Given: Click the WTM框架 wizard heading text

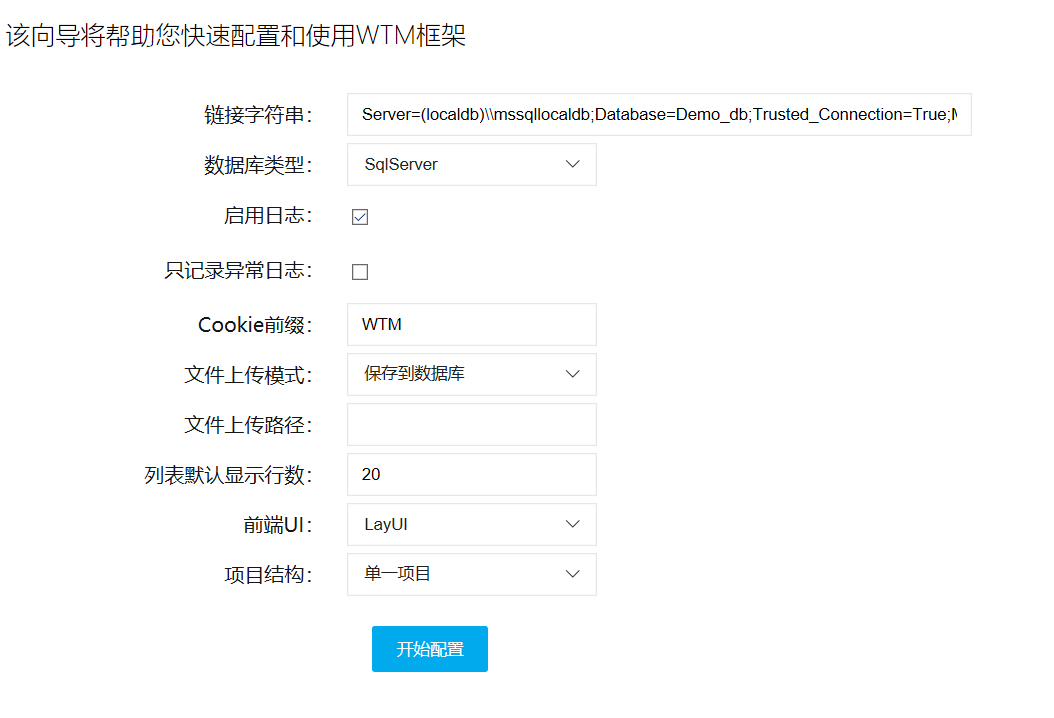Looking at the screenshot, I should coord(235,35).
